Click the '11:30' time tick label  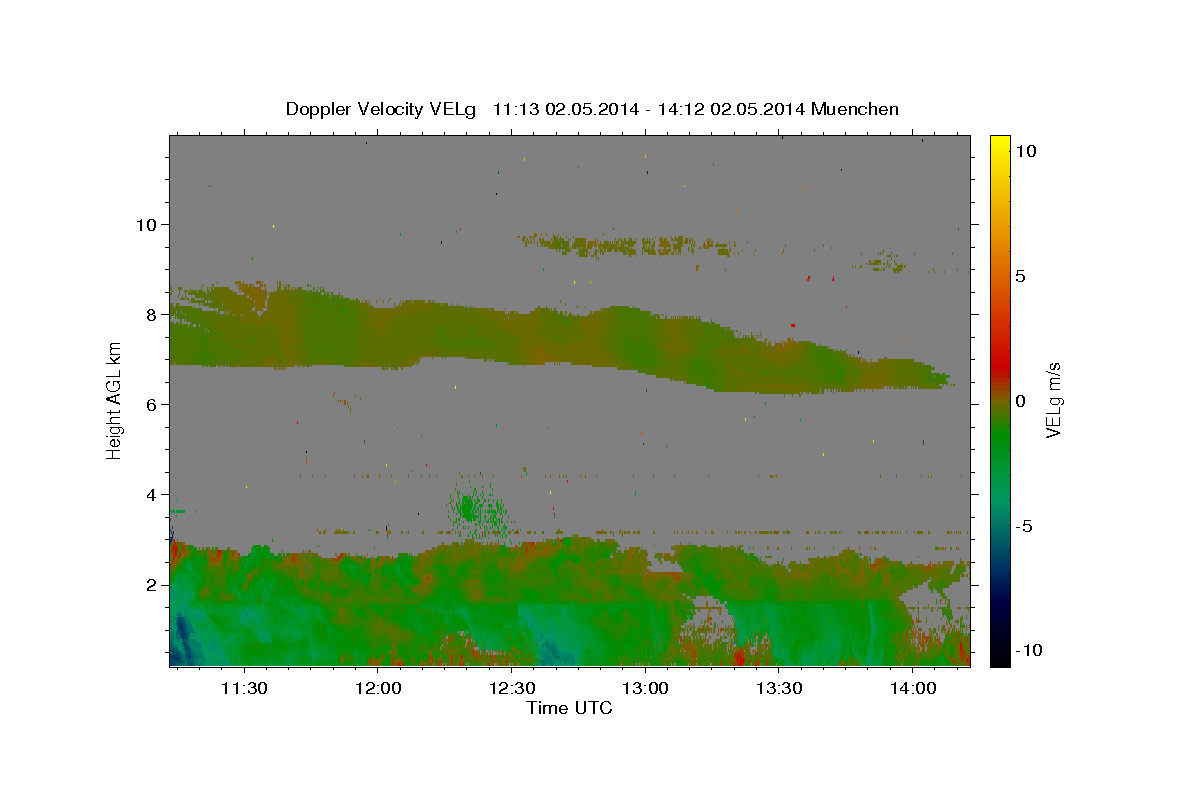coord(244,688)
